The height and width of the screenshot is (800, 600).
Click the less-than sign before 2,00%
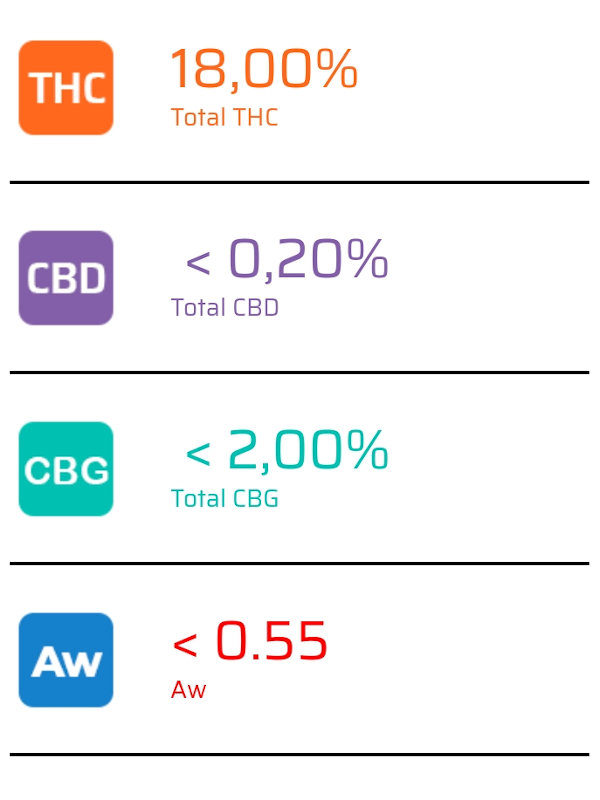[x=198, y=454]
